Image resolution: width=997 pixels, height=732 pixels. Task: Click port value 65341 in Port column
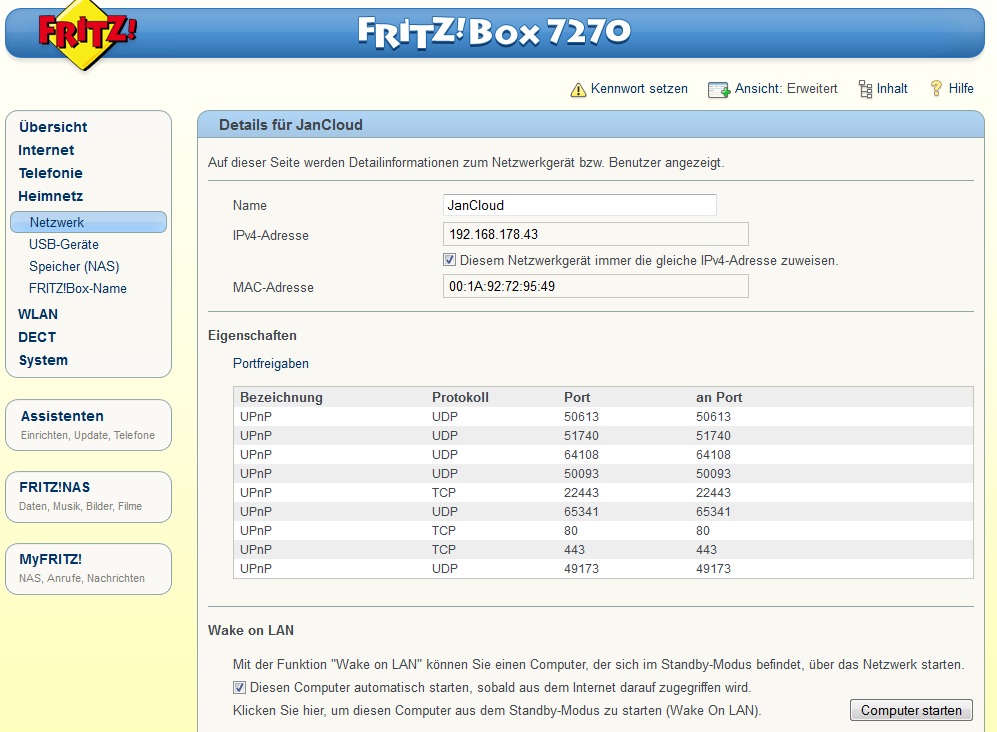tap(581, 511)
